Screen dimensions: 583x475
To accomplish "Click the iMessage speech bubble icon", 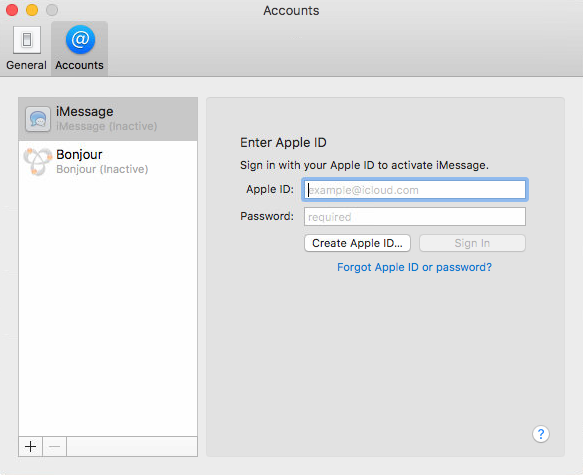I will (38, 119).
